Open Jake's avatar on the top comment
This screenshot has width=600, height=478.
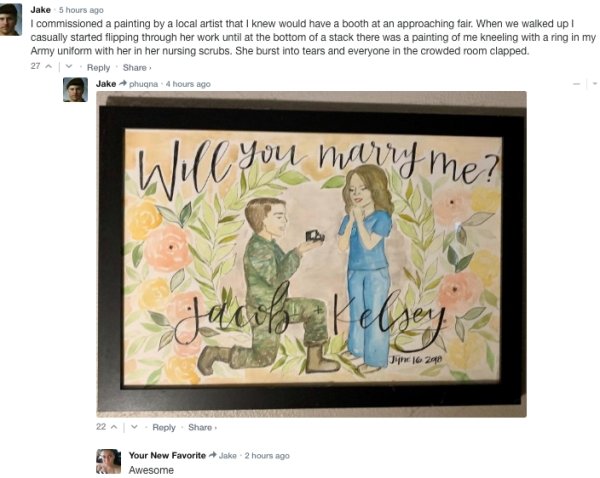tap(10, 20)
